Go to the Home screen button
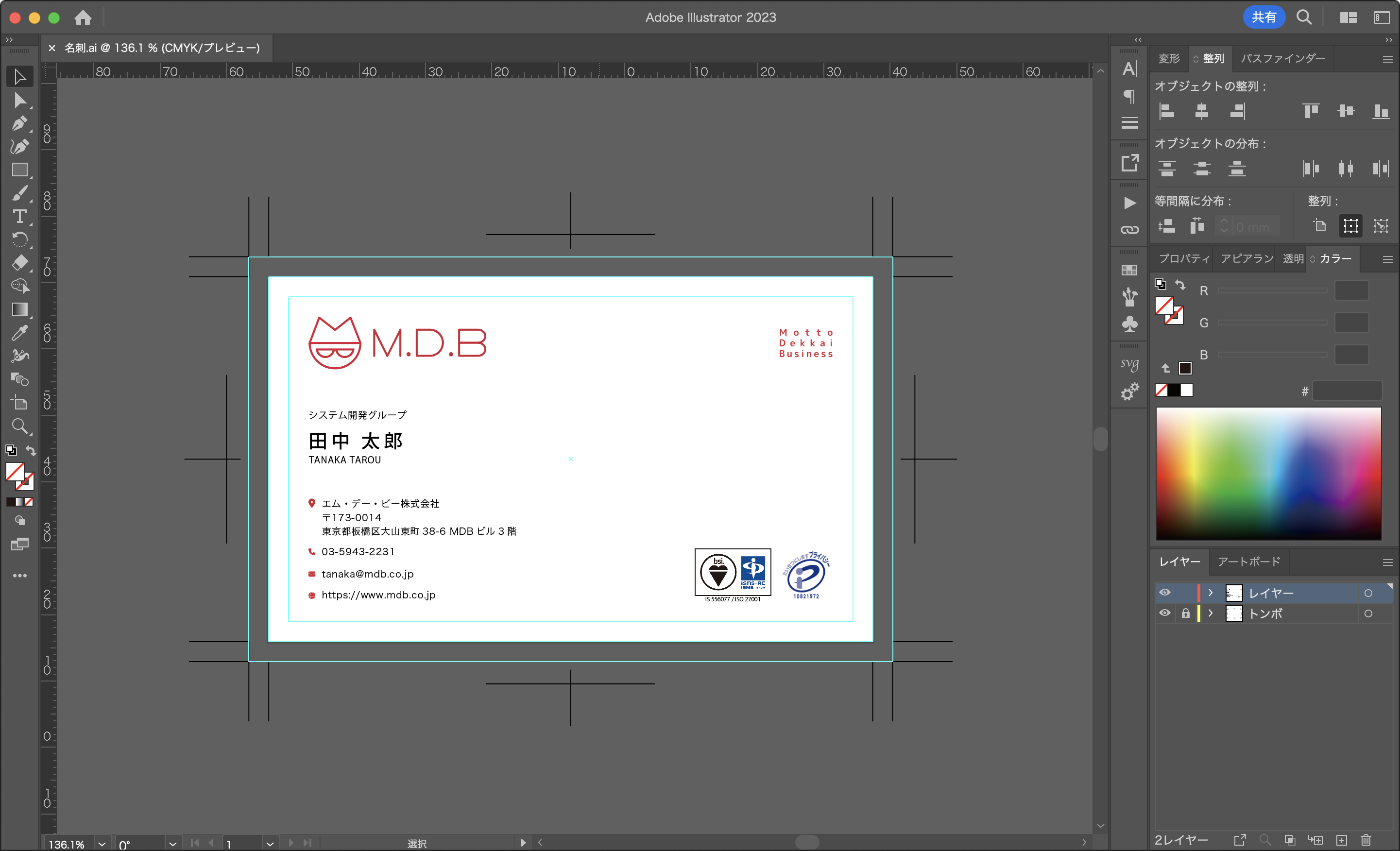 point(83,17)
